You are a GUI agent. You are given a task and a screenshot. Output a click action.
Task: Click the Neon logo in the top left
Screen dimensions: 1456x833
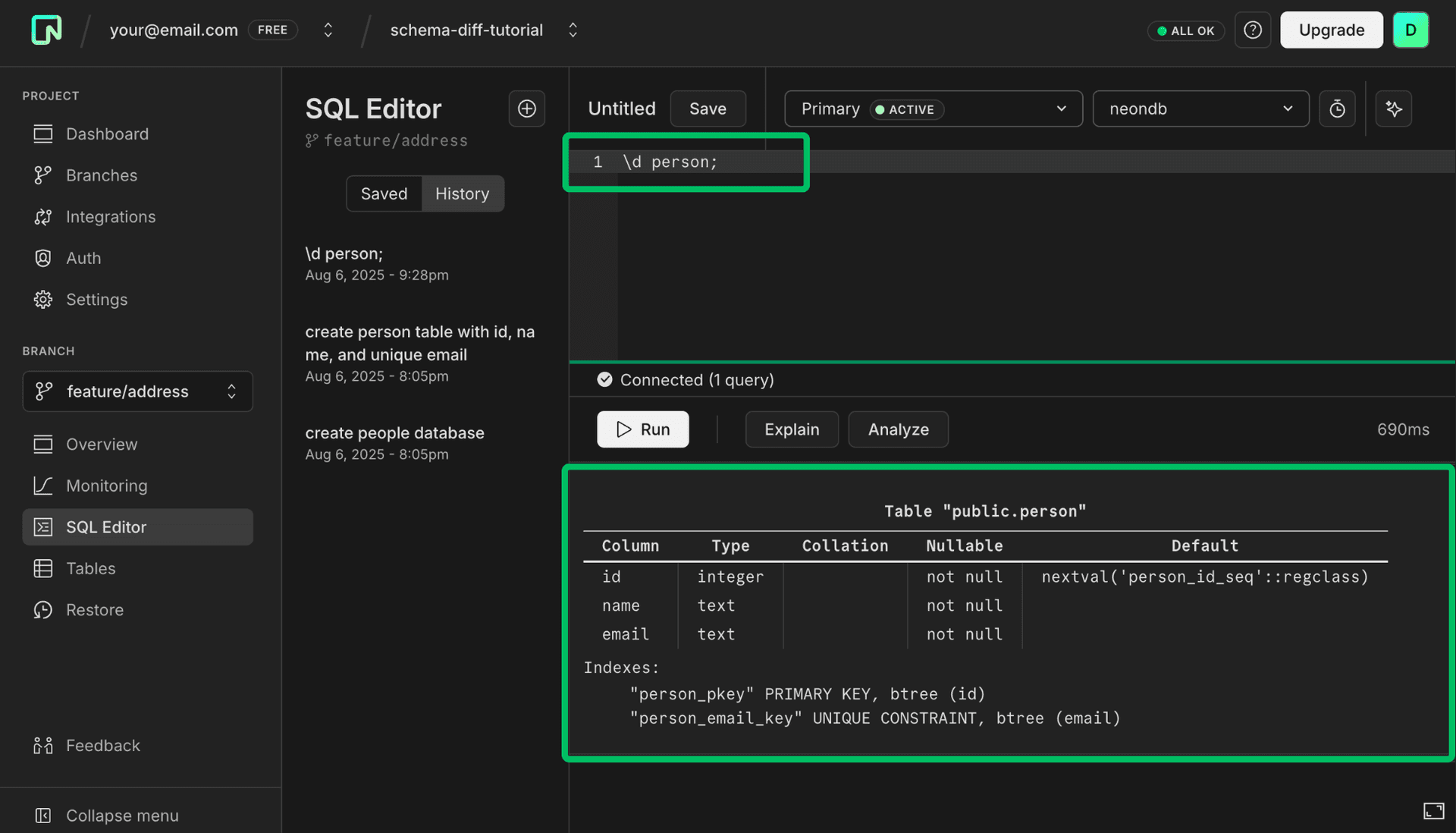point(45,30)
